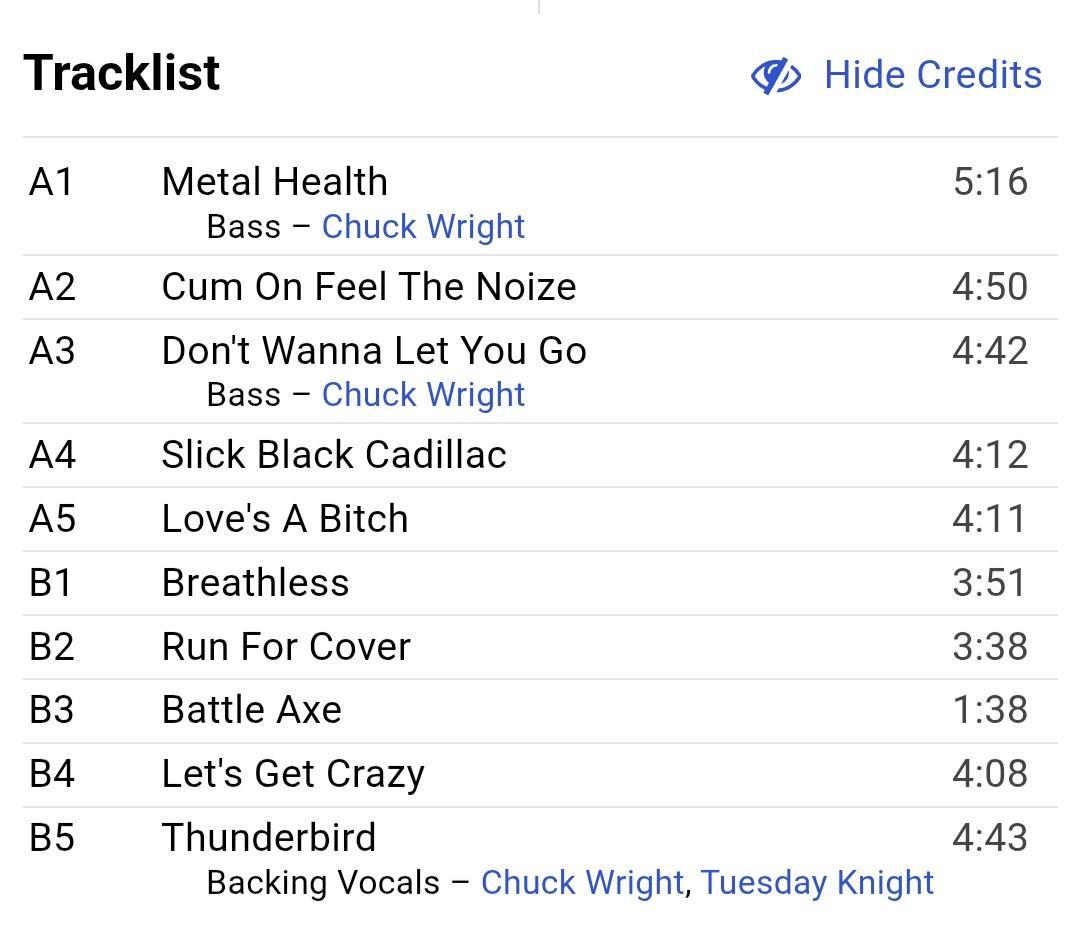Open Chuck Wright bass credit under Don't Wanna Let You Go
This screenshot has width=1080, height=946.
[423, 395]
